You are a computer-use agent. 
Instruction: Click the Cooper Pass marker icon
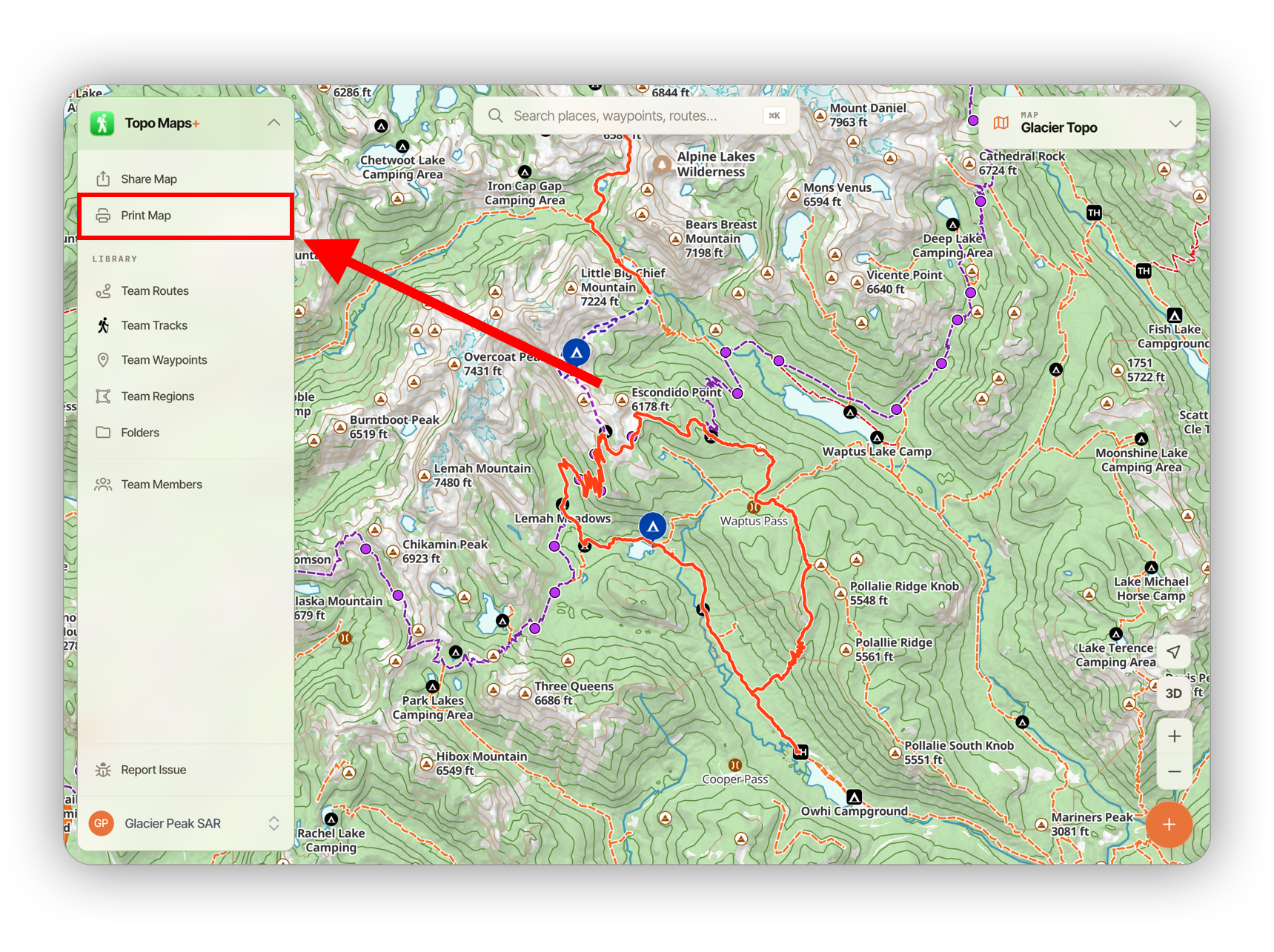point(734,765)
